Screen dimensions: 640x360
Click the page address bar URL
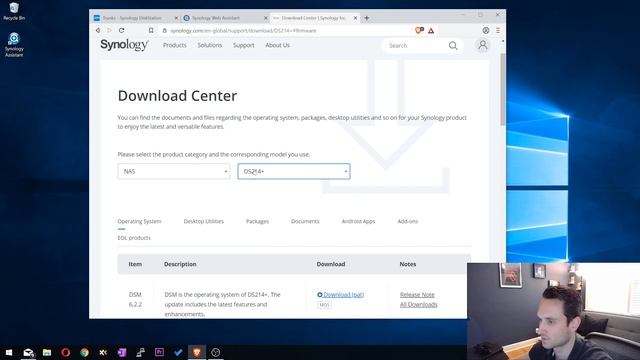pos(243,31)
